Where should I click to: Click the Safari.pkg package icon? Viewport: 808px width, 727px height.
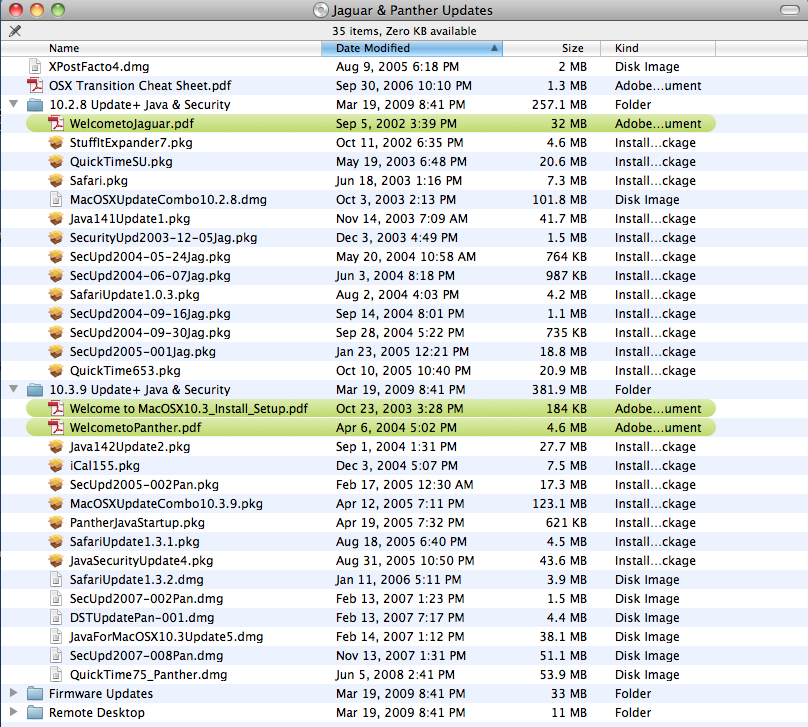pos(56,181)
